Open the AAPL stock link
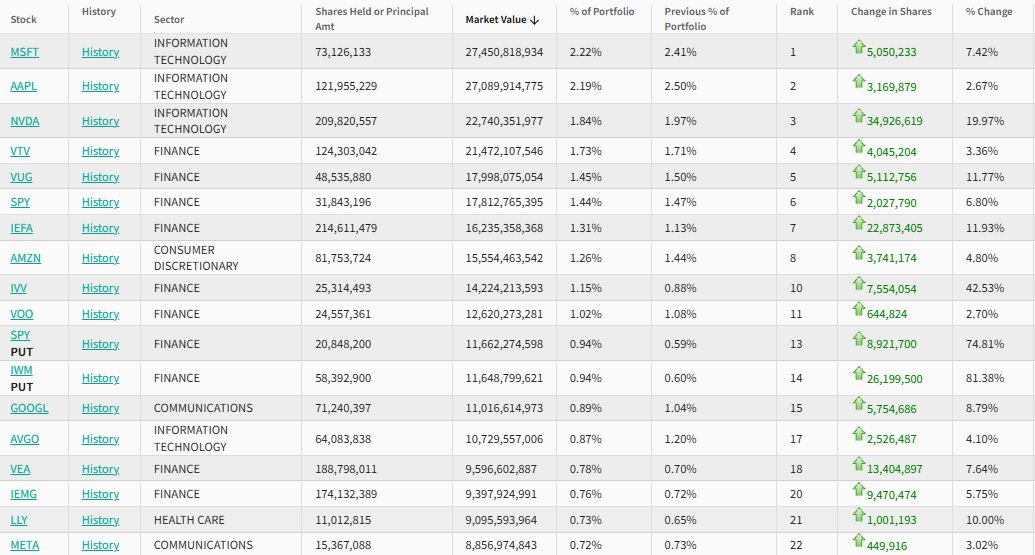The height and width of the screenshot is (555, 1035). click(x=24, y=86)
